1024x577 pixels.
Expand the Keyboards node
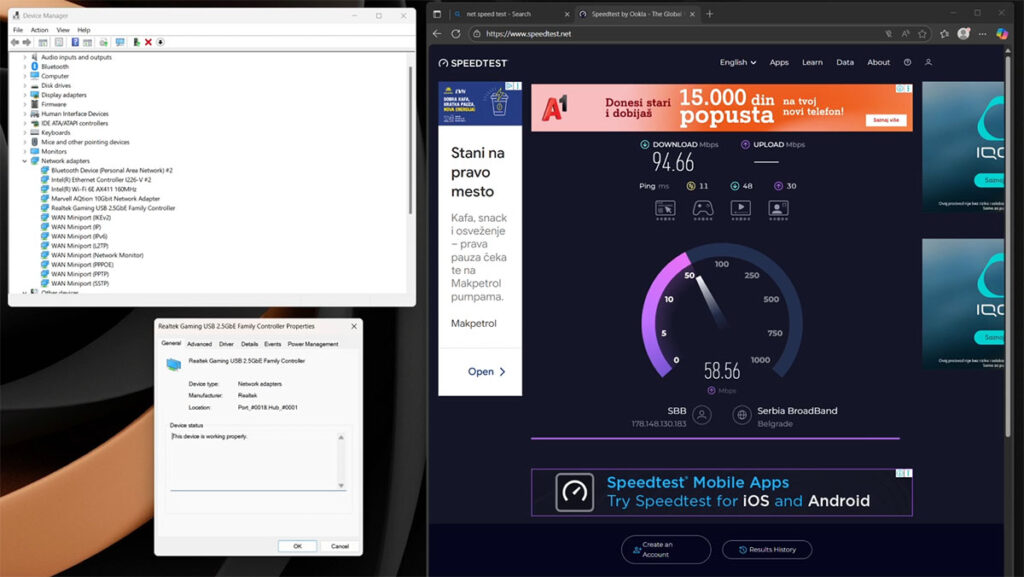click(25, 133)
